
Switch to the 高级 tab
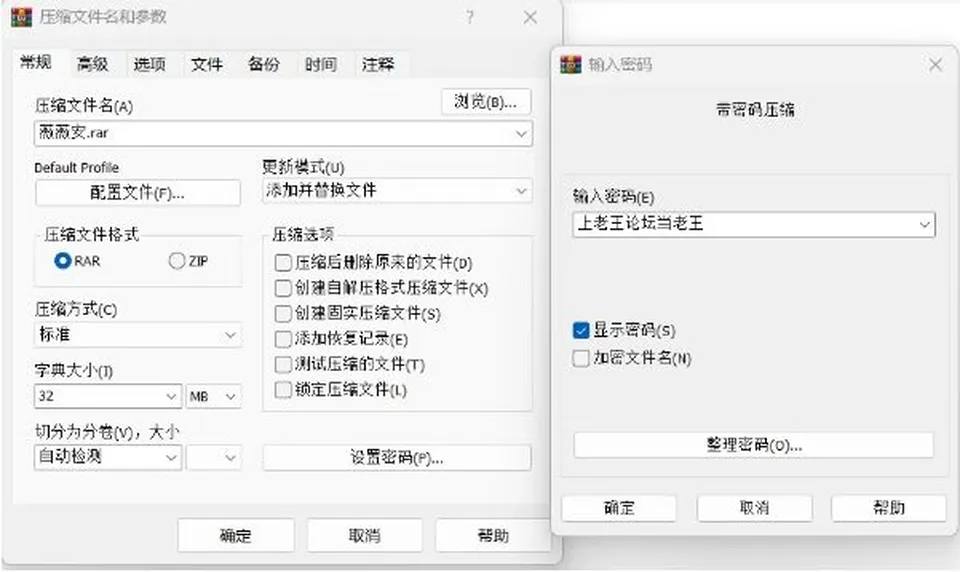click(93, 64)
